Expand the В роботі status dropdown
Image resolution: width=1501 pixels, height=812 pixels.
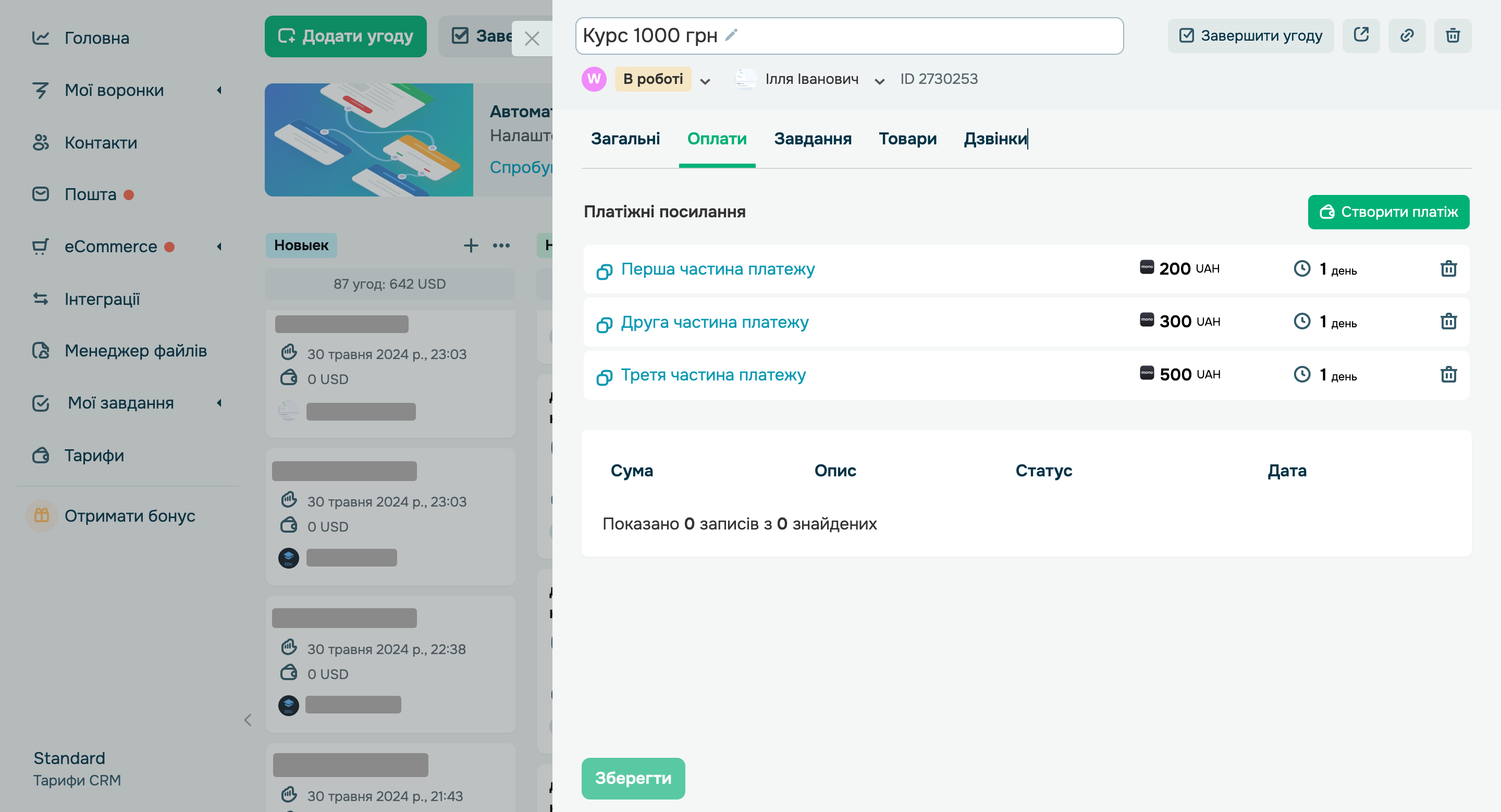click(x=705, y=80)
